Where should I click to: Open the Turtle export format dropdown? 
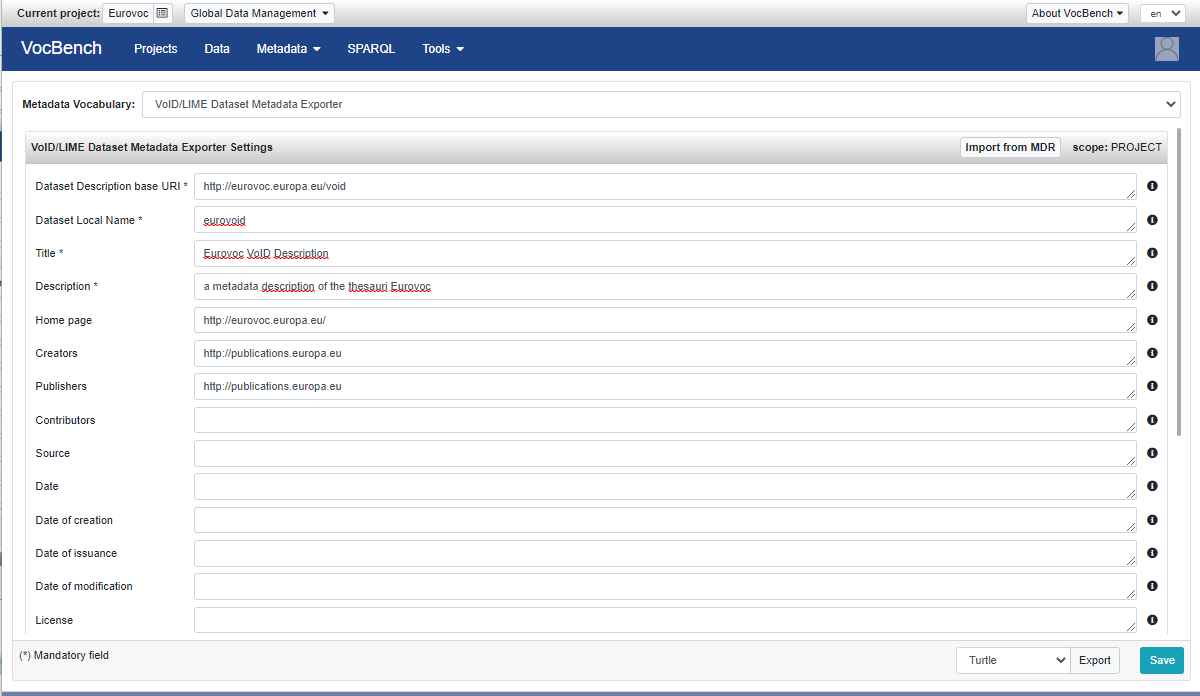[1013, 660]
